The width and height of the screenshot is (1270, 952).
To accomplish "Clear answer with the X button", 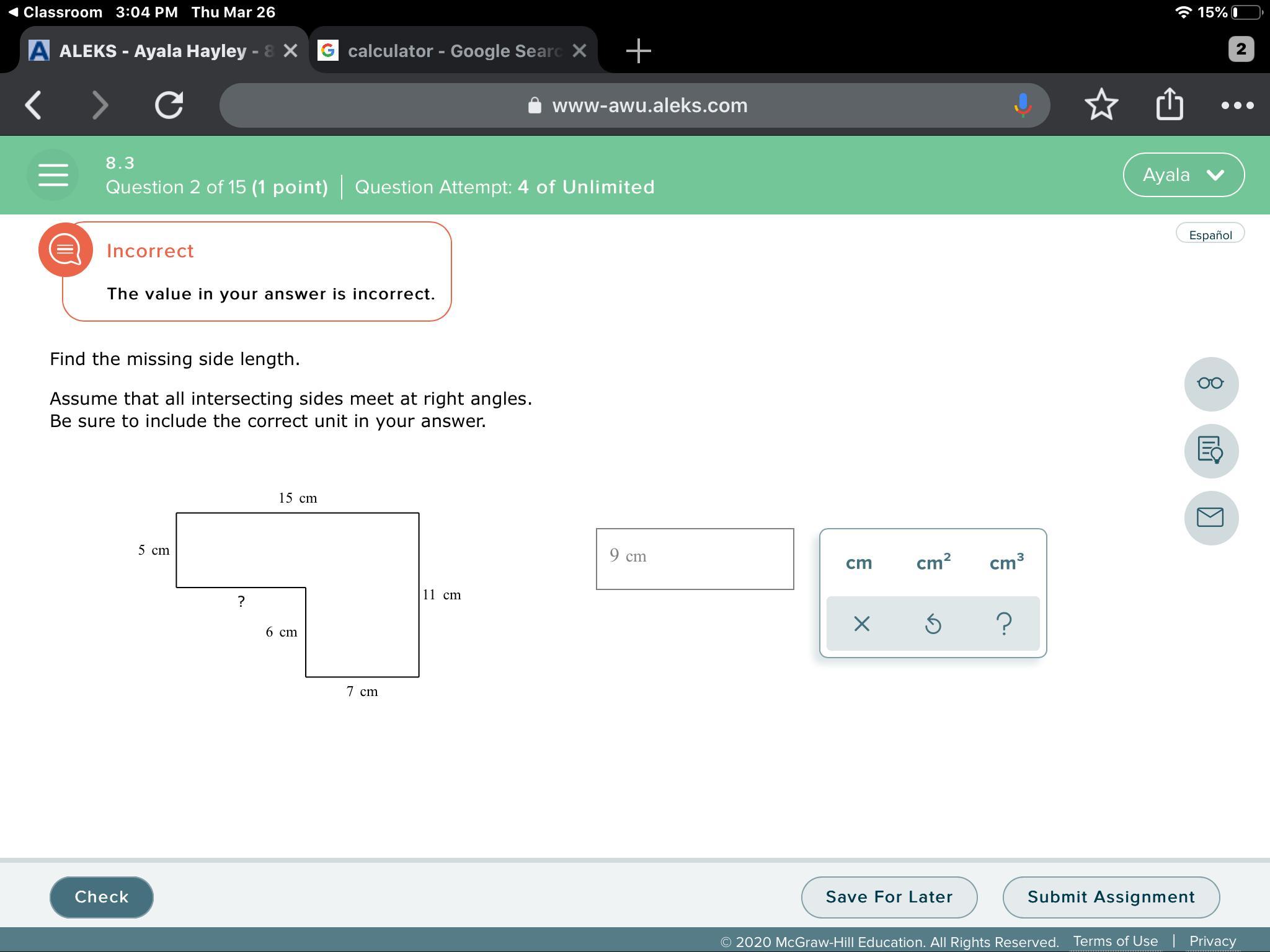I will pyautogui.click(x=862, y=624).
